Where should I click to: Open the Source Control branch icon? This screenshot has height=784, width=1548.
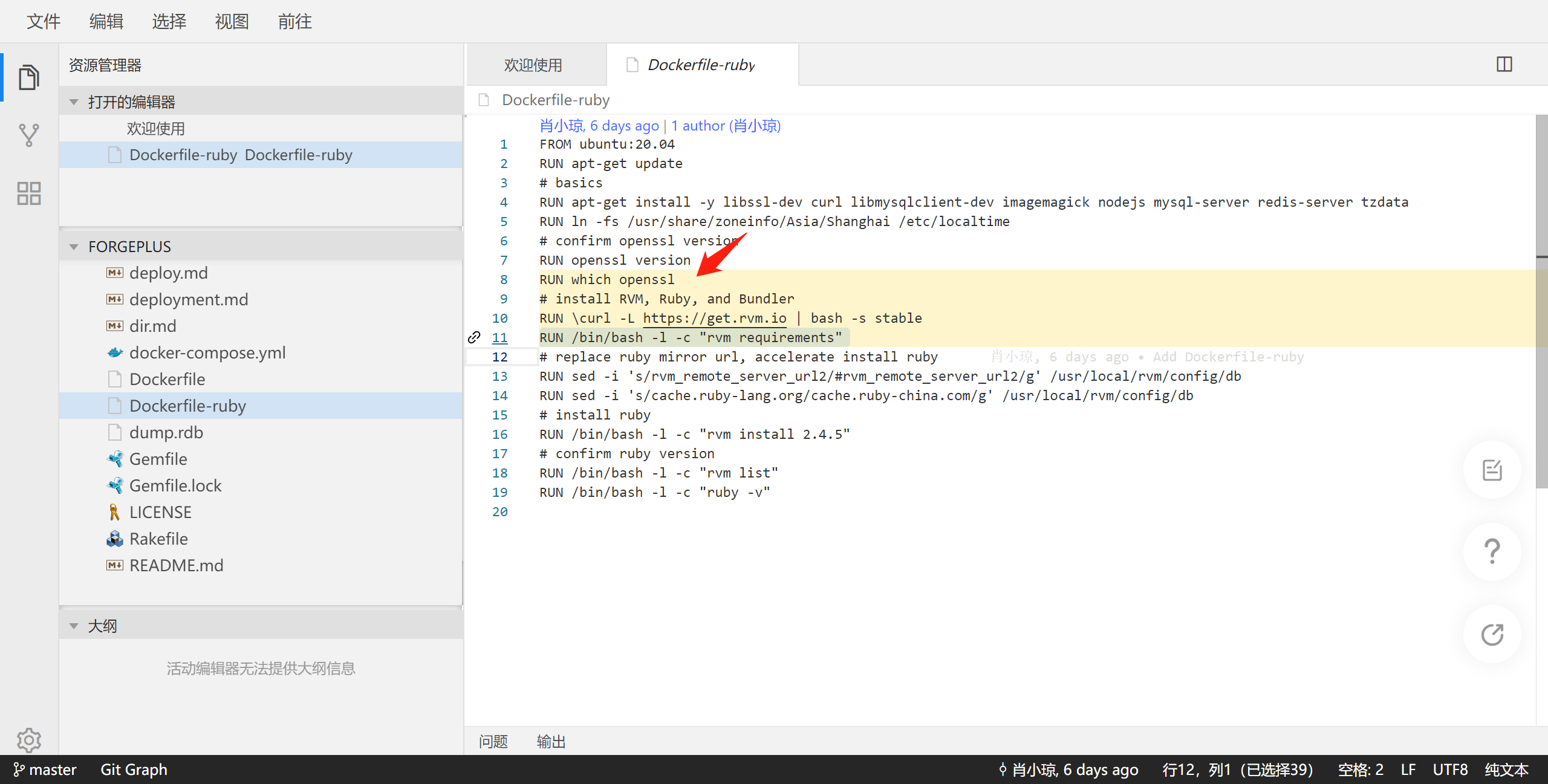tap(28, 135)
